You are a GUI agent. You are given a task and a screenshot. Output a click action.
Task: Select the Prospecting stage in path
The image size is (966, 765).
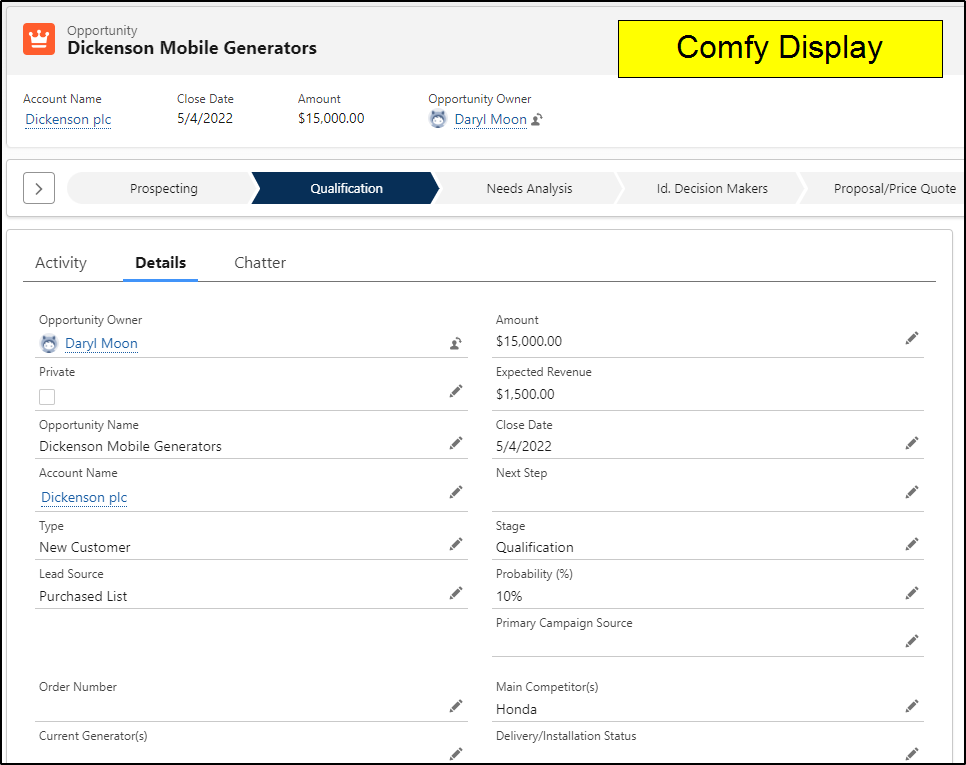coord(163,188)
